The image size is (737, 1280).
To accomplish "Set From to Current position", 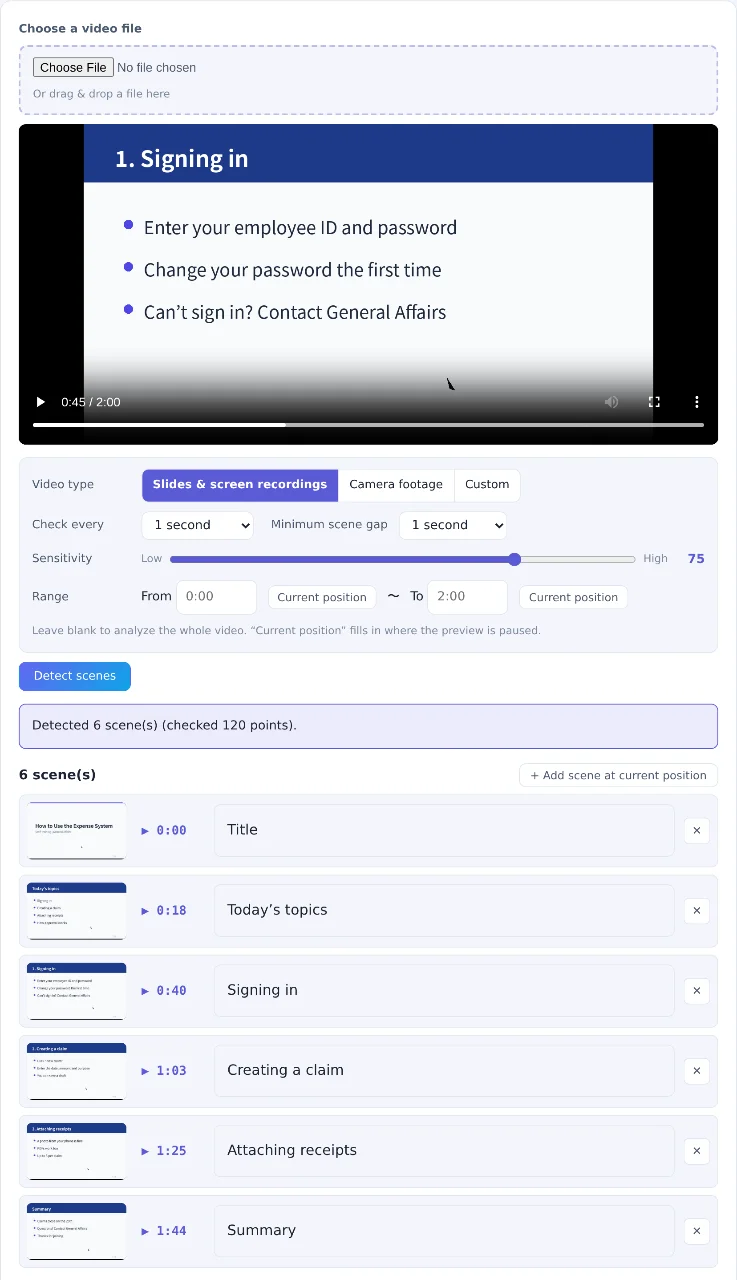I will pyautogui.click(x=322, y=598).
